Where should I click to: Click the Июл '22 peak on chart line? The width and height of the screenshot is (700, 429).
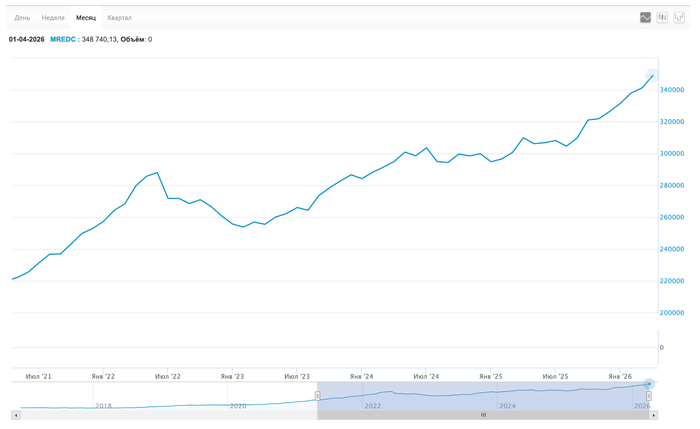(157, 172)
